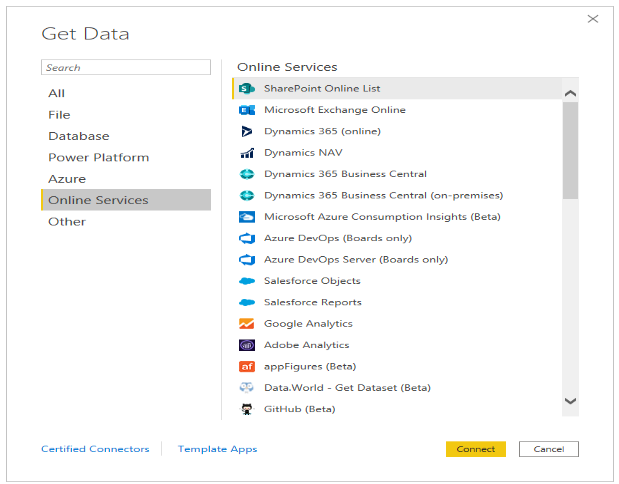This screenshot has height=484, width=619.
Task: Select the SharePoint Online List icon
Action: click(247, 89)
